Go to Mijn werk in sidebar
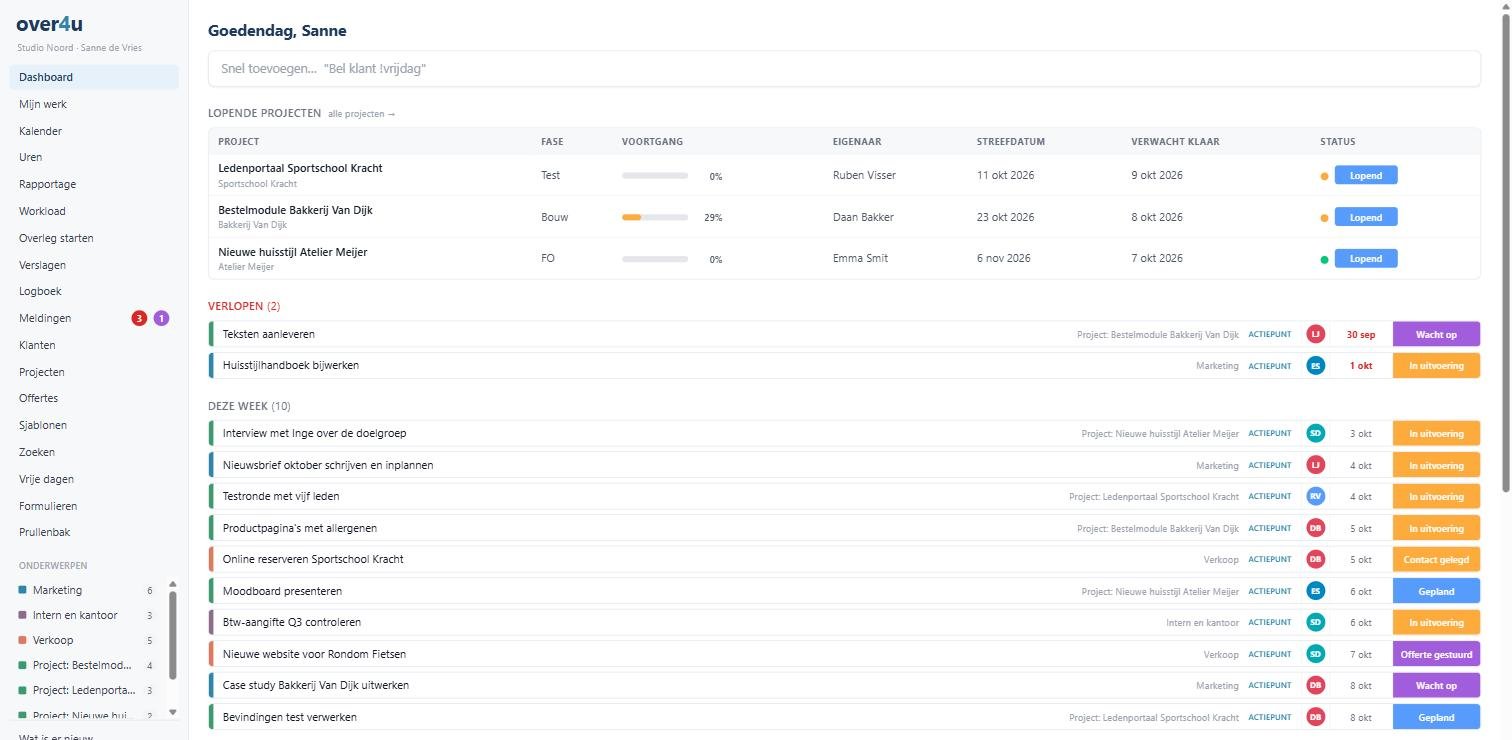 (94, 104)
